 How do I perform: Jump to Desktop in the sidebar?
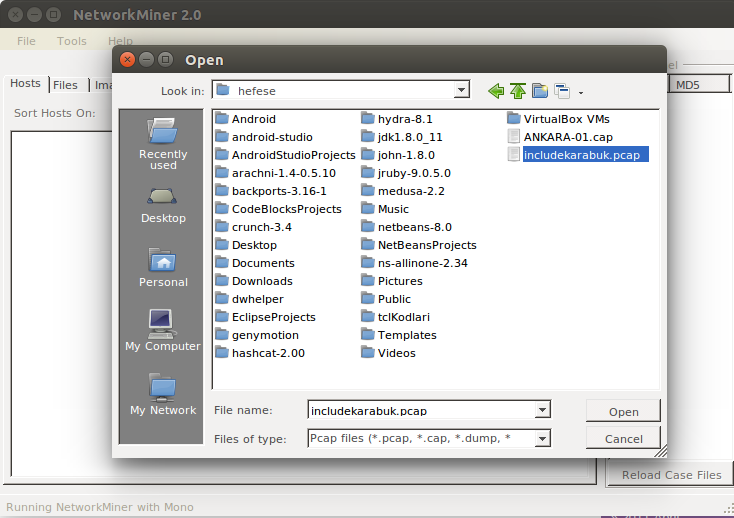(163, 206)
